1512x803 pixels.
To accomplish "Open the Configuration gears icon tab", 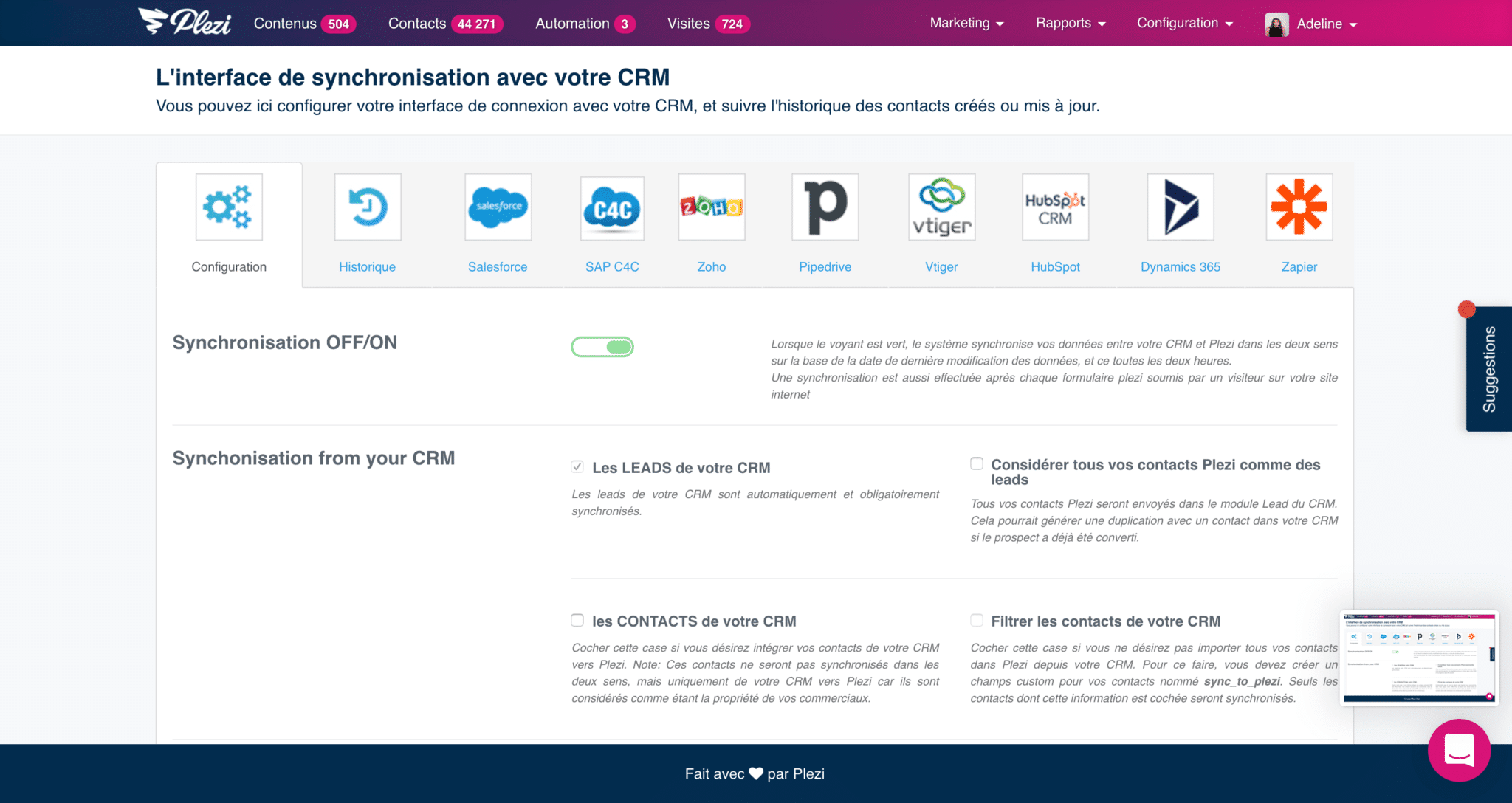I will [x=229, y=207].
